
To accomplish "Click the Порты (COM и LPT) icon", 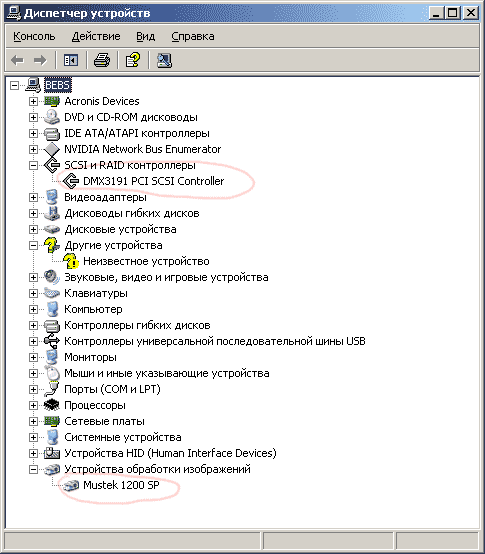I will coord(52,389).
